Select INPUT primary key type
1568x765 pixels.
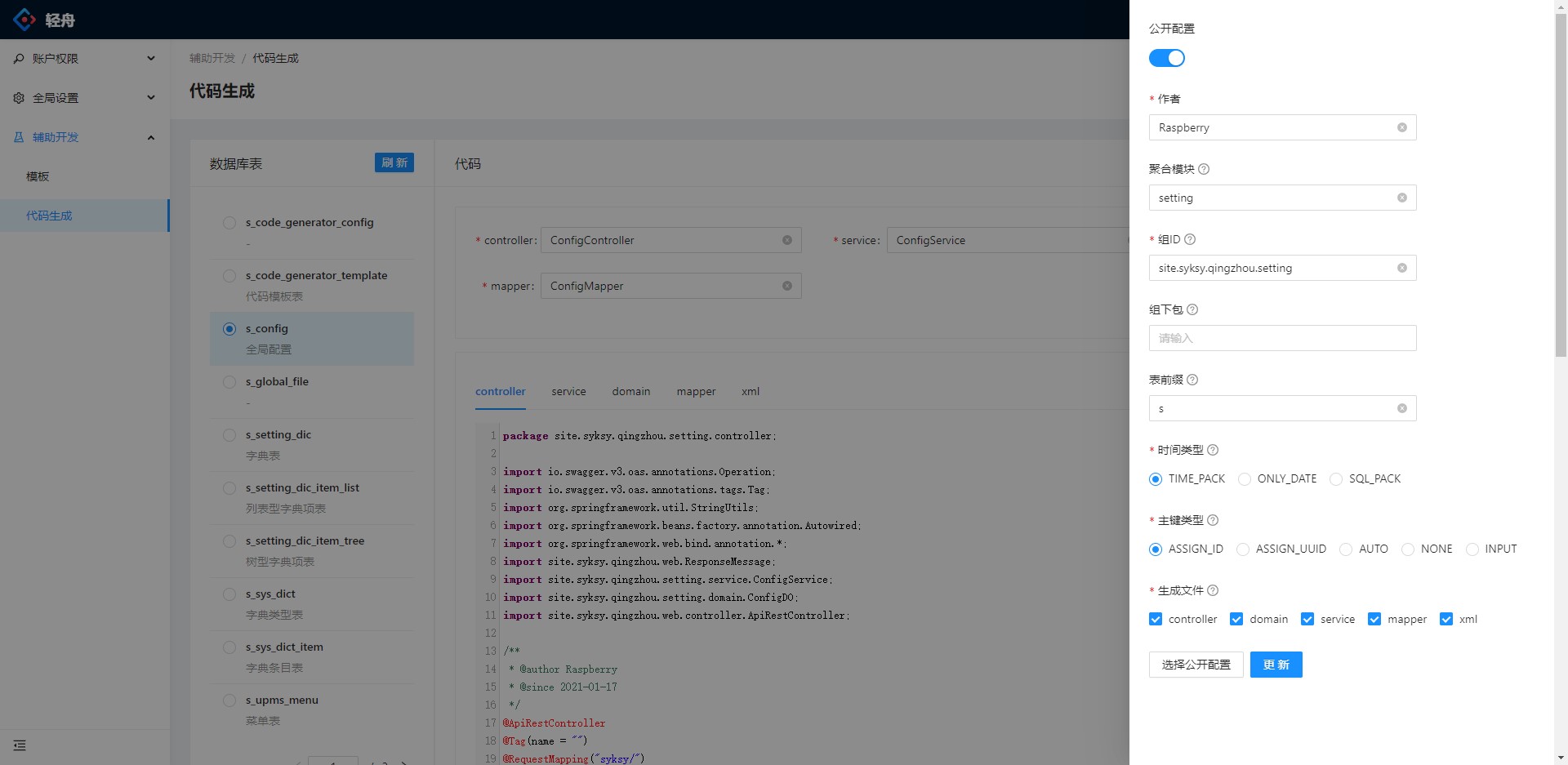(1472, 549)
